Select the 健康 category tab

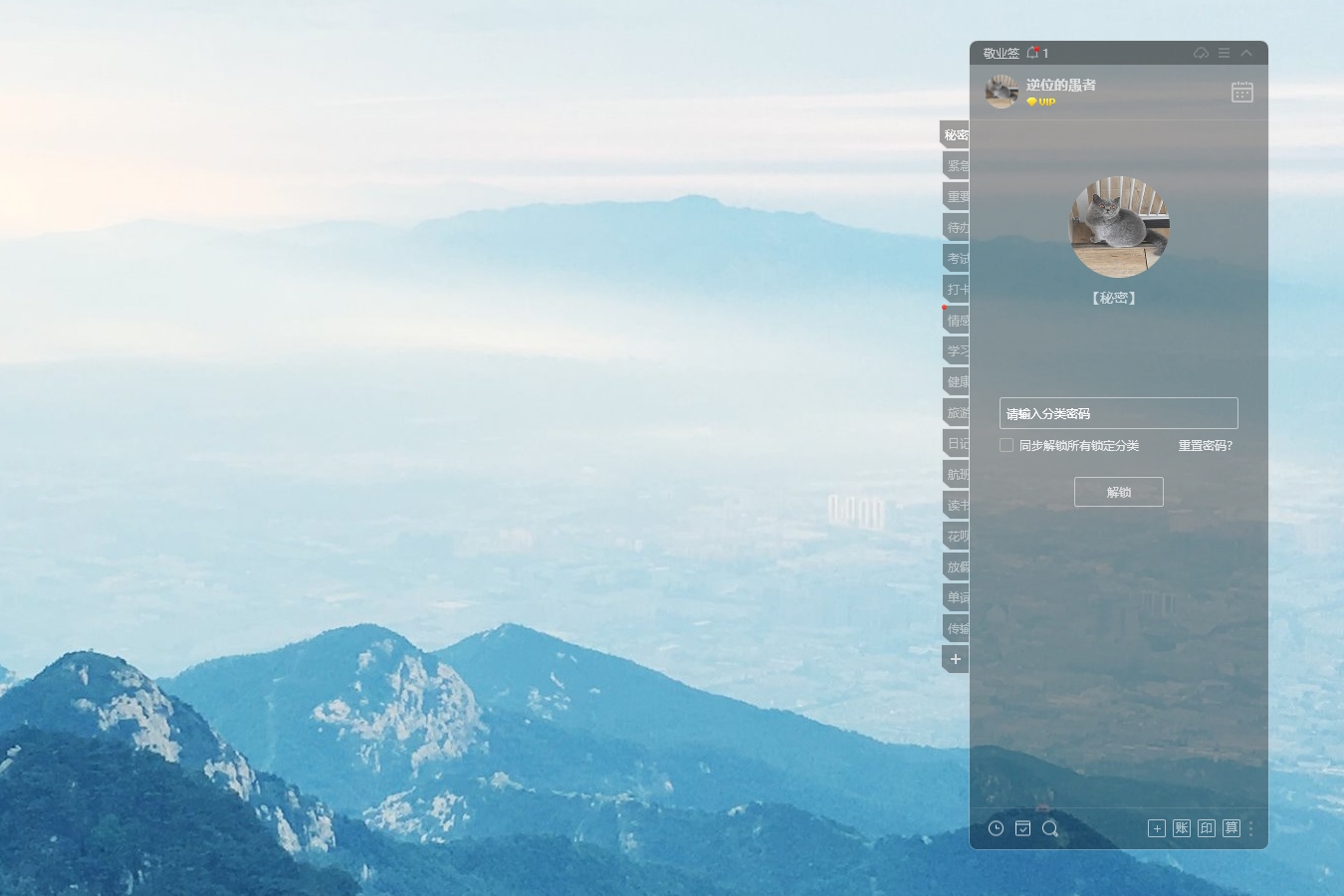[x=956, y=381]
